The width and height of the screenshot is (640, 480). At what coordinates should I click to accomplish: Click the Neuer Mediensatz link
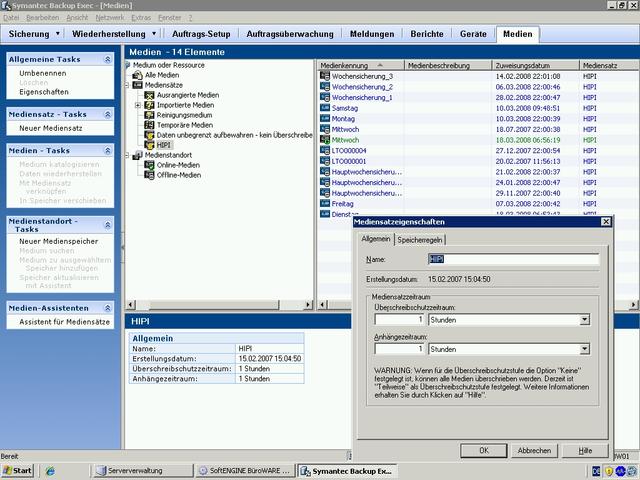click(x=51, y=128)
